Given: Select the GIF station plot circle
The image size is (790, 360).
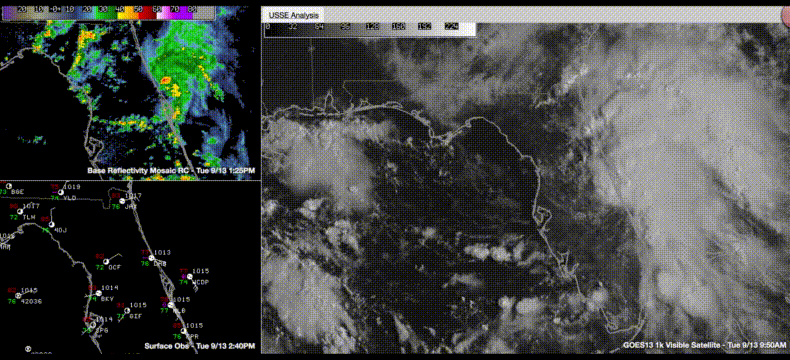Looking at the screenshot, I should coord(126,310).
